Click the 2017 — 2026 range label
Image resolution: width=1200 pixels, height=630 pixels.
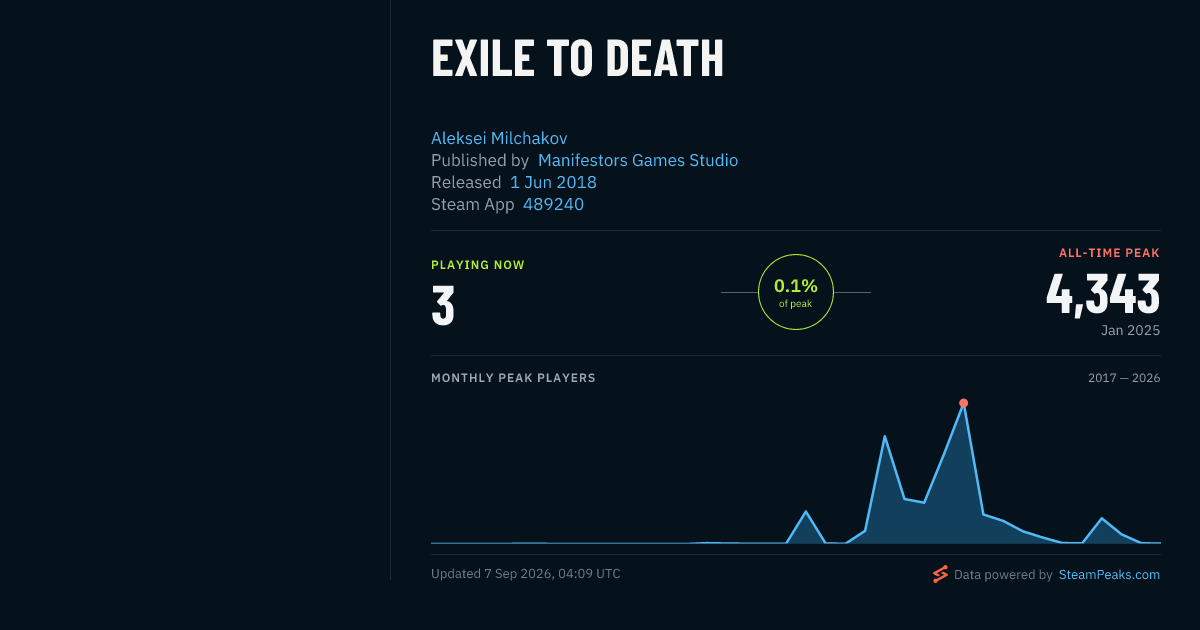1124,378
